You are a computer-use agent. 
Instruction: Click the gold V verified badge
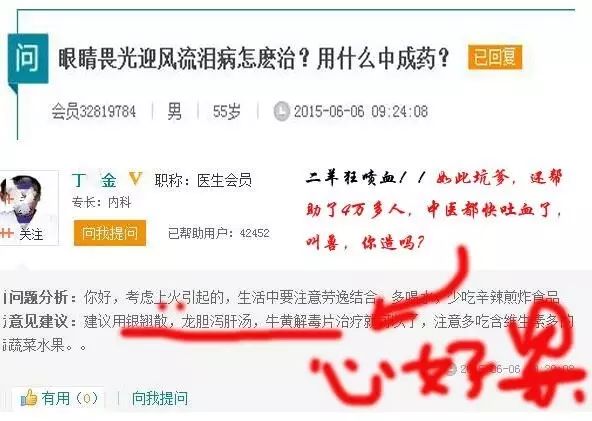coord(135,179)
